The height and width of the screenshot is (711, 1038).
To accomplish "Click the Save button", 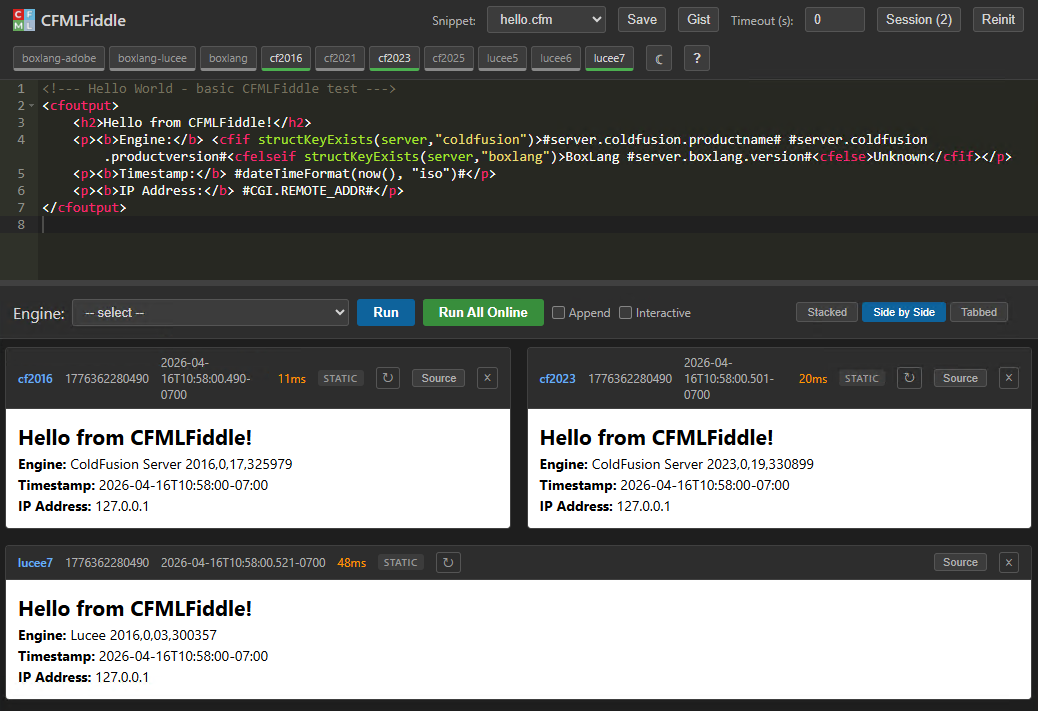I will (642, 20).
